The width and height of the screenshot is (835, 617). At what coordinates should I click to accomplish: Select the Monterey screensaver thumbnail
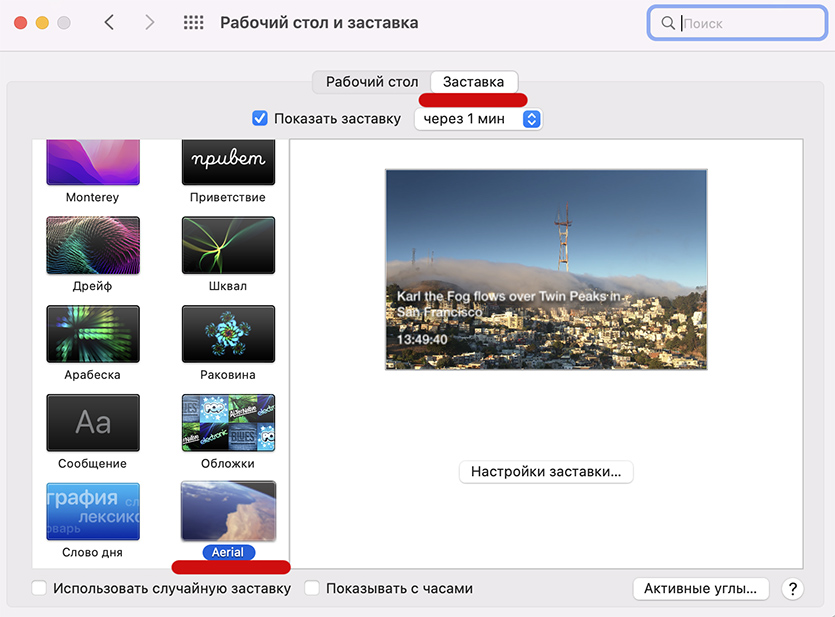coord(92,163)
